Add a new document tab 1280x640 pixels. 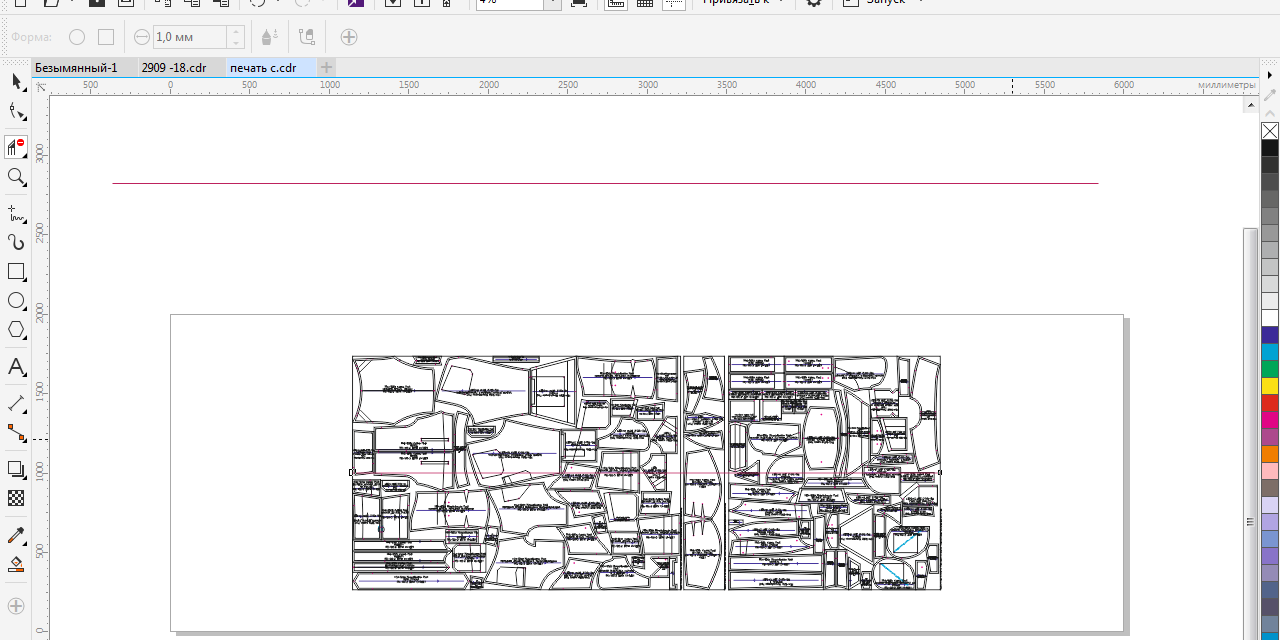(326, 68)
